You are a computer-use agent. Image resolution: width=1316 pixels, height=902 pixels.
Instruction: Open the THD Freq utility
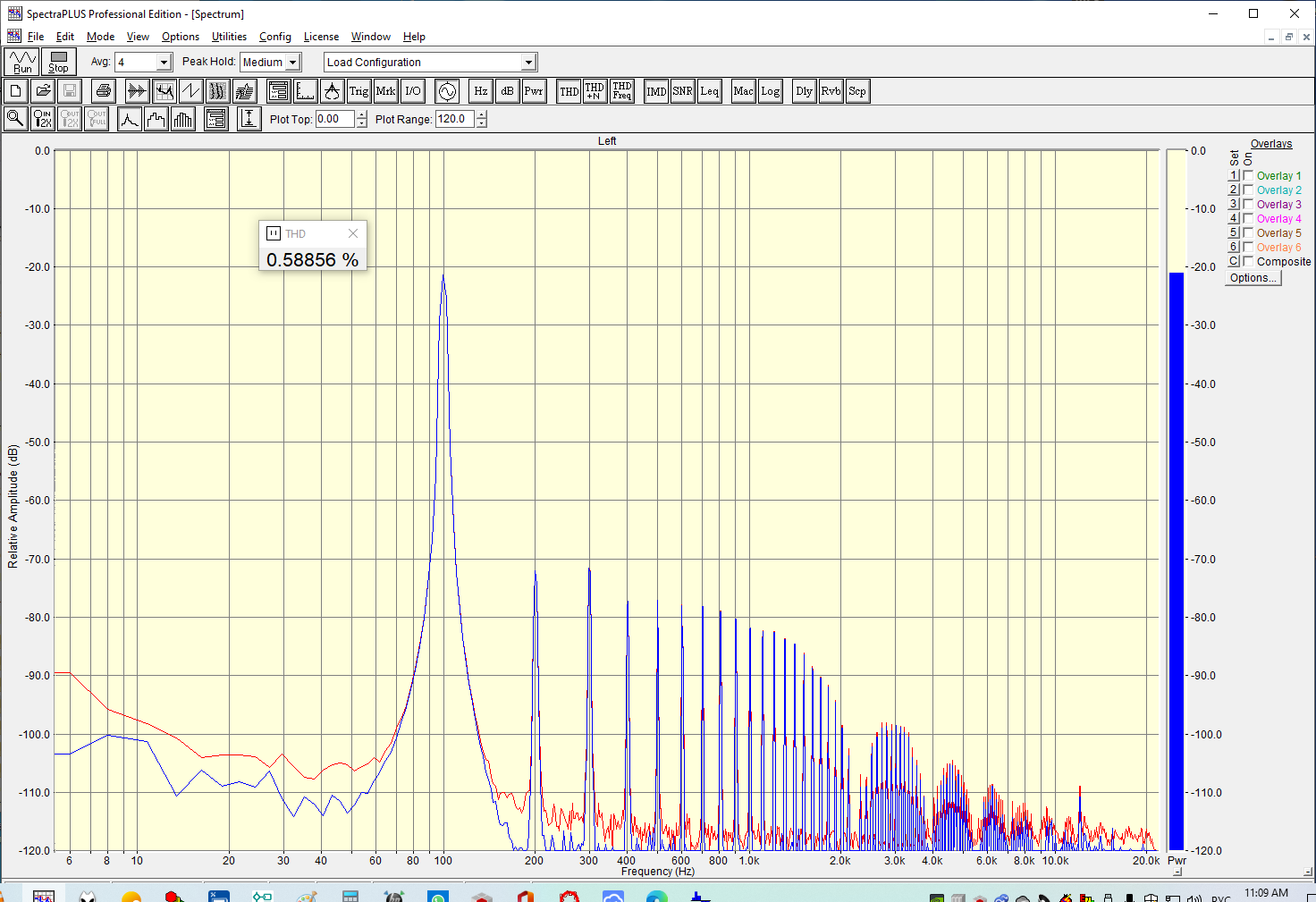click(622, 91)
